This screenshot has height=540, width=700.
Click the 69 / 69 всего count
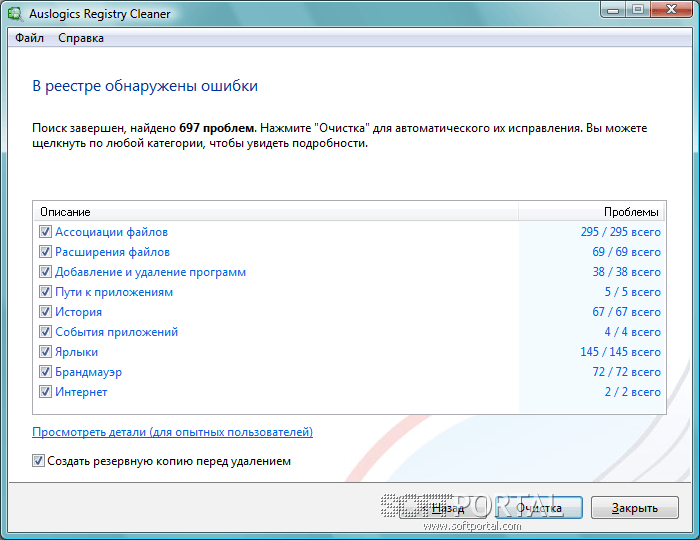coord(626,252)
